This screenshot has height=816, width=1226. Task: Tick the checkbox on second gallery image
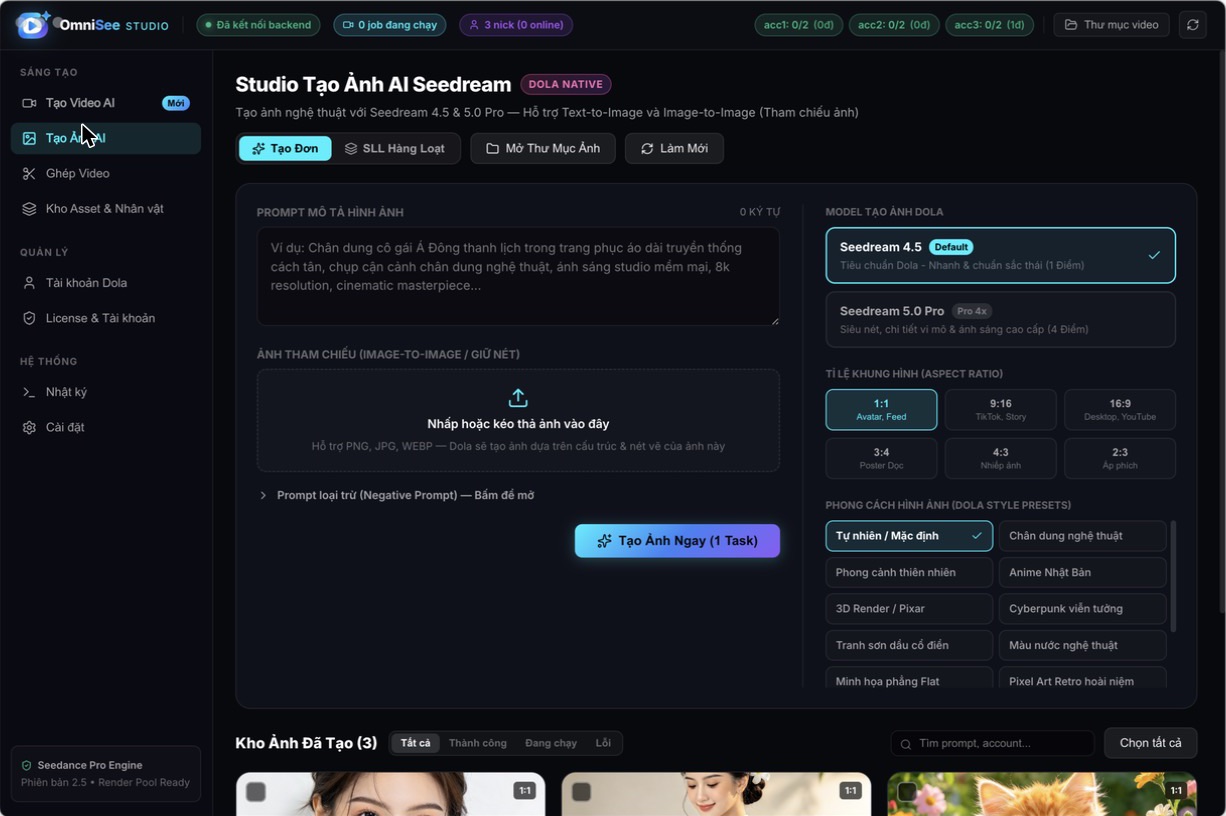tap(581, 792)
